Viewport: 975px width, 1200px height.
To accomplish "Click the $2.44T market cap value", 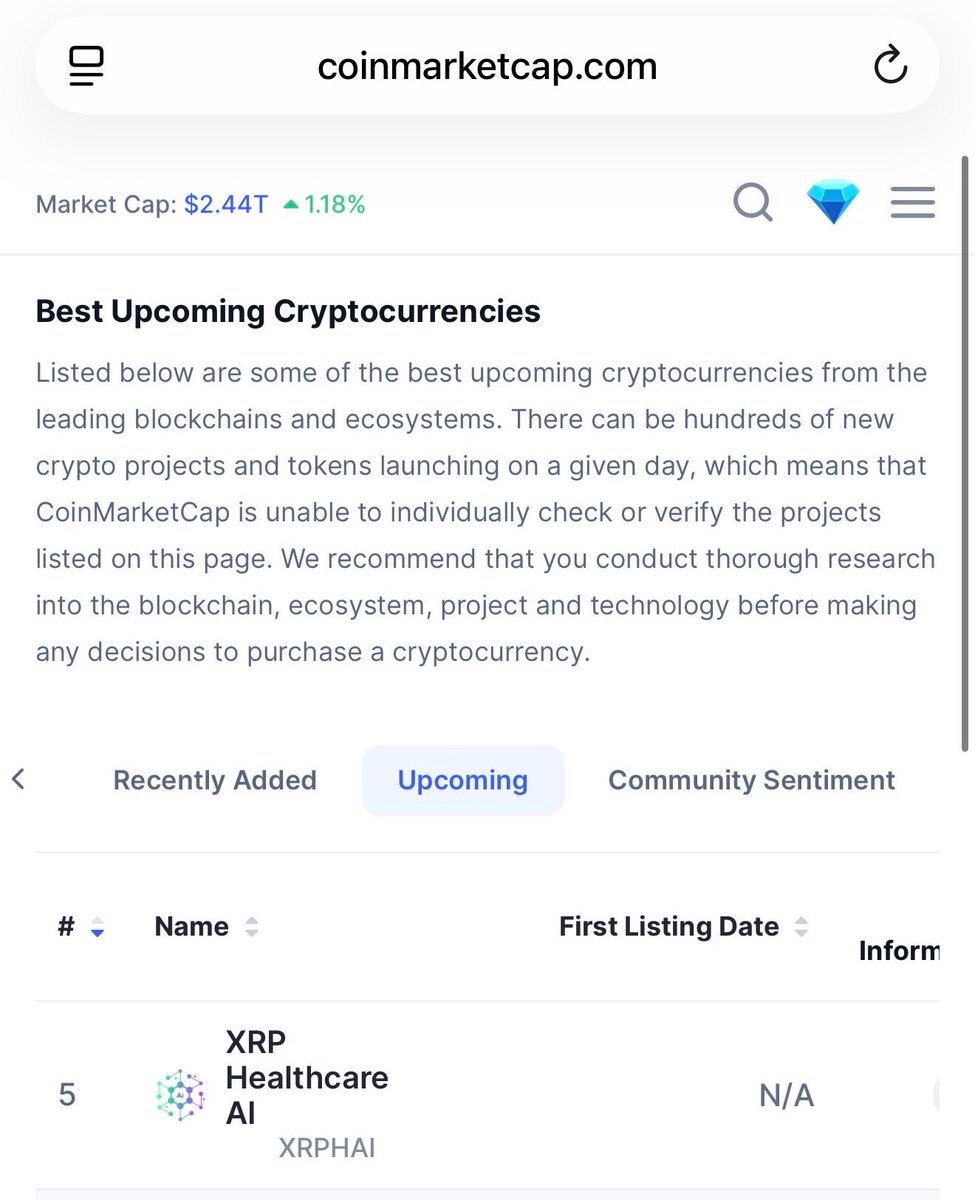I will pos(225,205).
